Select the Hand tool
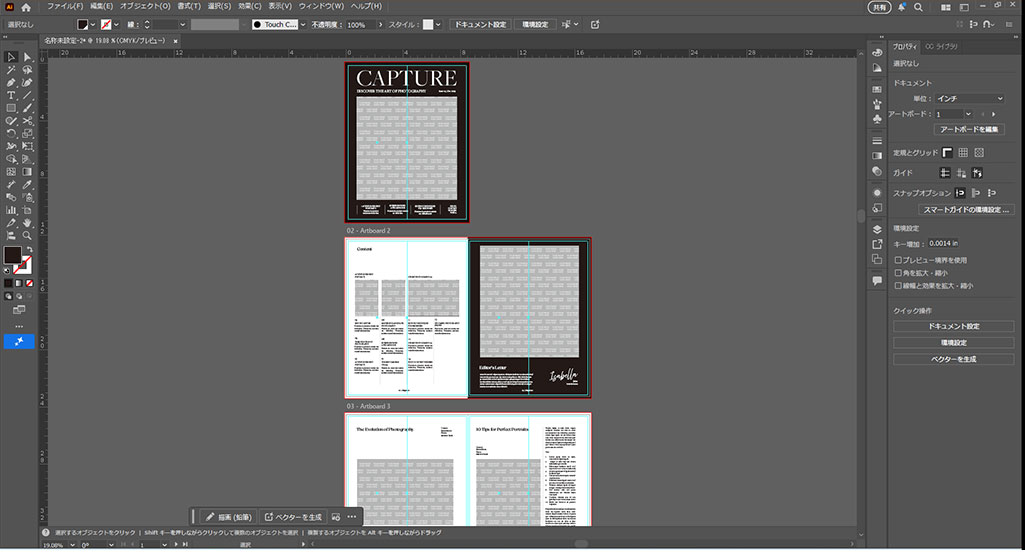This screenshot has height=553, width=1025. tap(27, 222)
